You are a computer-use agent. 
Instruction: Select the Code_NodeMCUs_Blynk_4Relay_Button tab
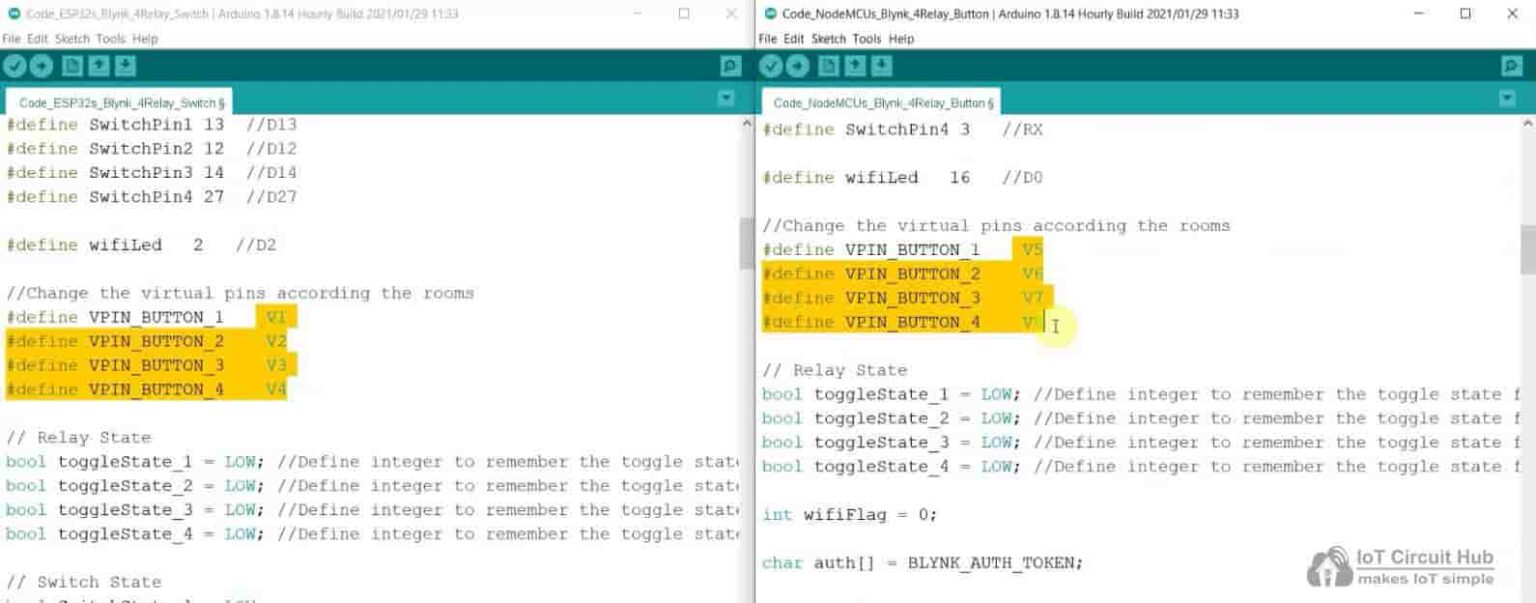click(x=880, y=103)
